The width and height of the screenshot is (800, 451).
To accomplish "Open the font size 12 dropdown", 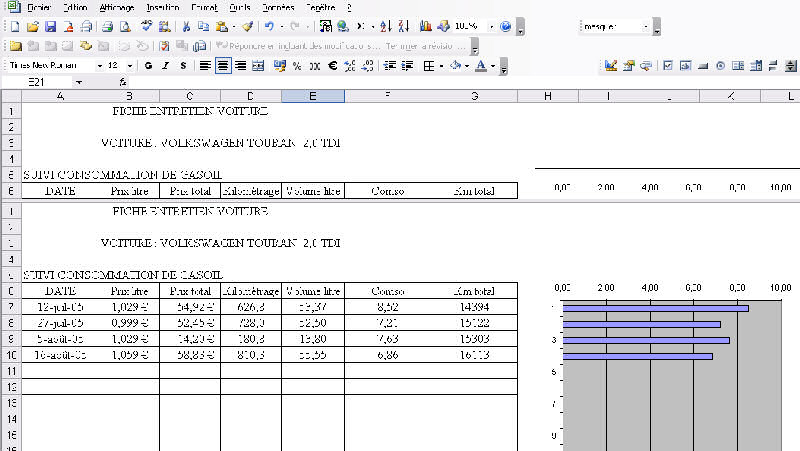I will pos(130,66).
